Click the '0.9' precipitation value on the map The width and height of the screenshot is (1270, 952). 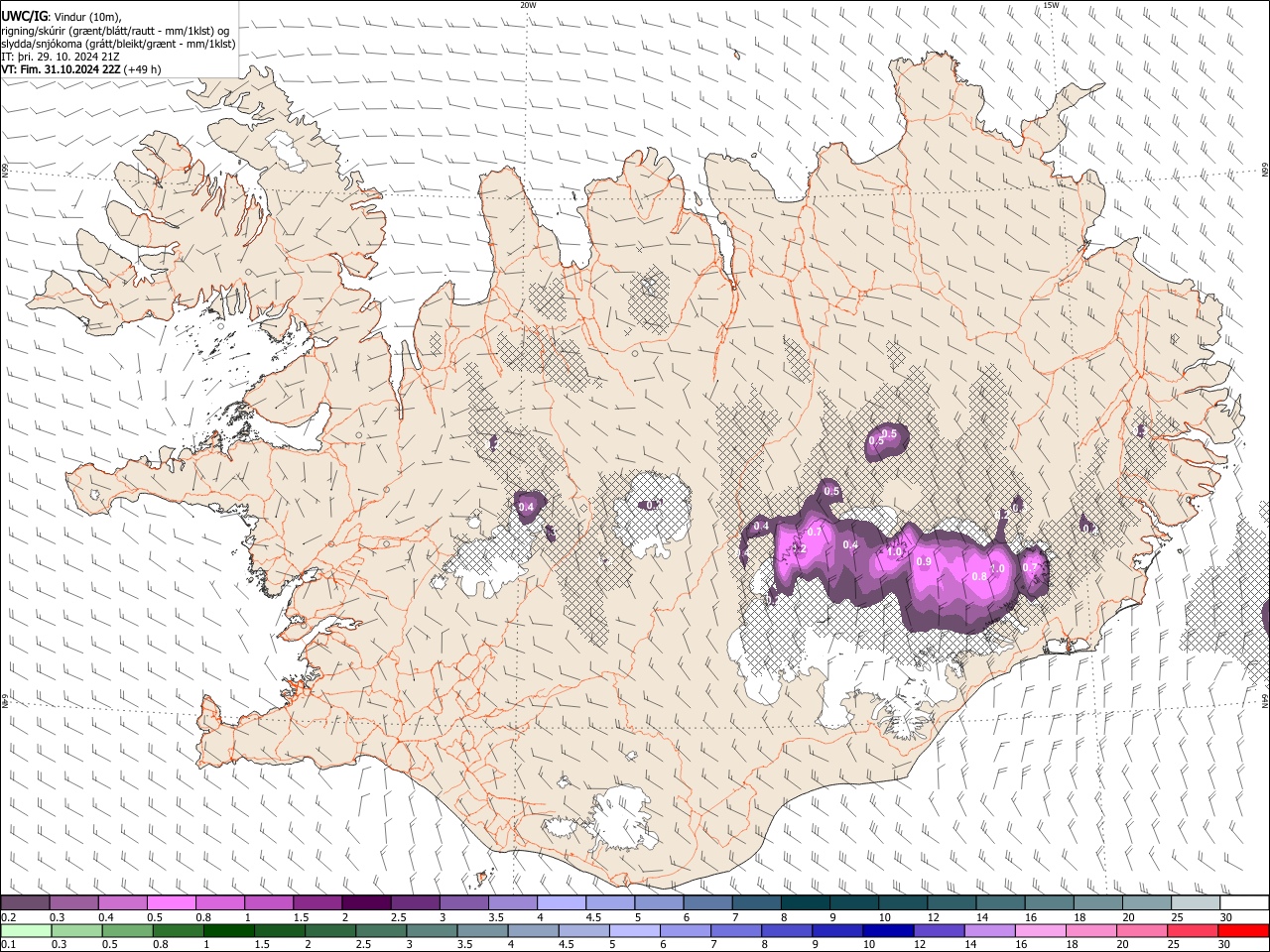coord(924,561)
